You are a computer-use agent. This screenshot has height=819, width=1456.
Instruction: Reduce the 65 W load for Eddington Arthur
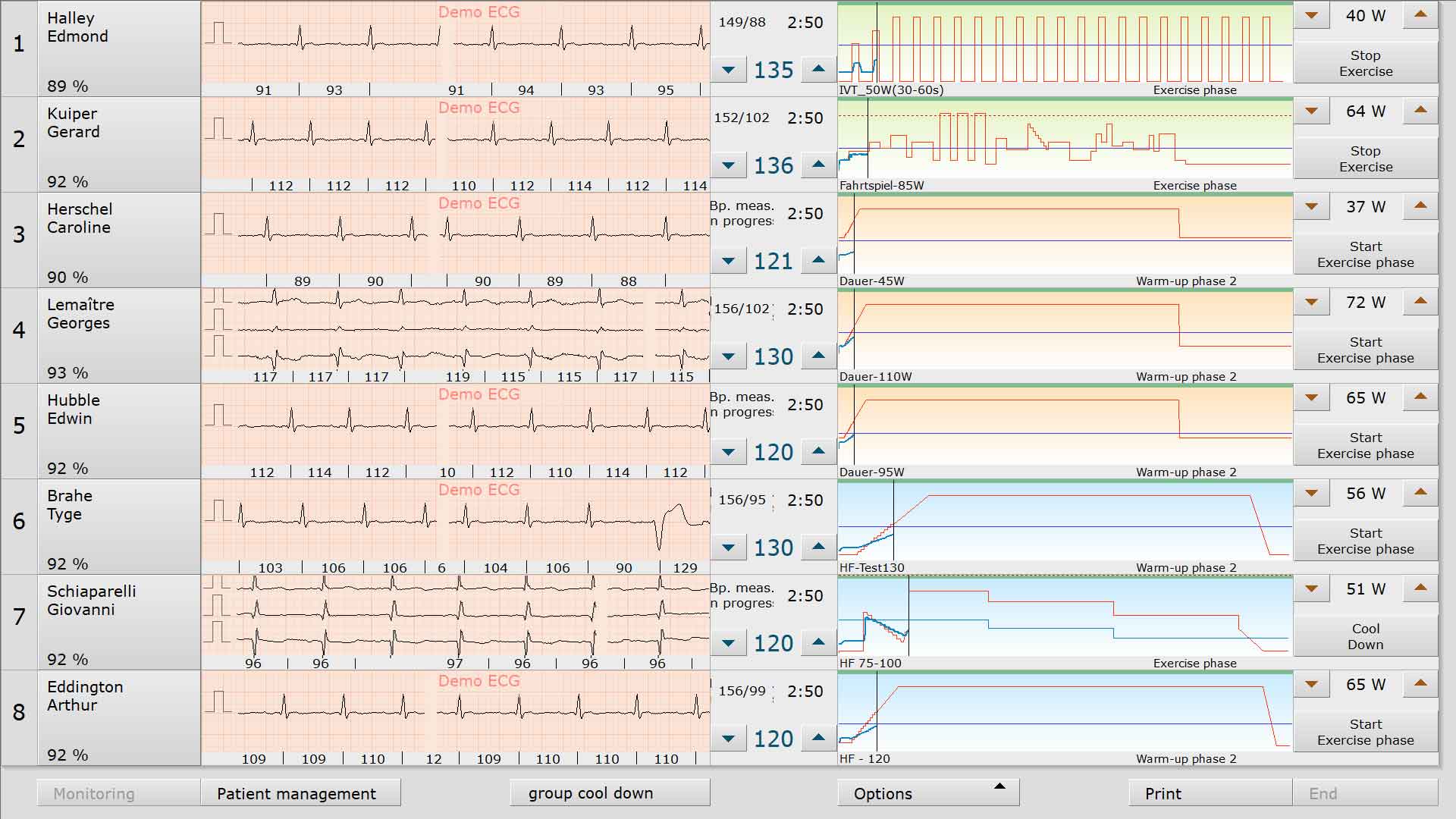click(1311, 685)
